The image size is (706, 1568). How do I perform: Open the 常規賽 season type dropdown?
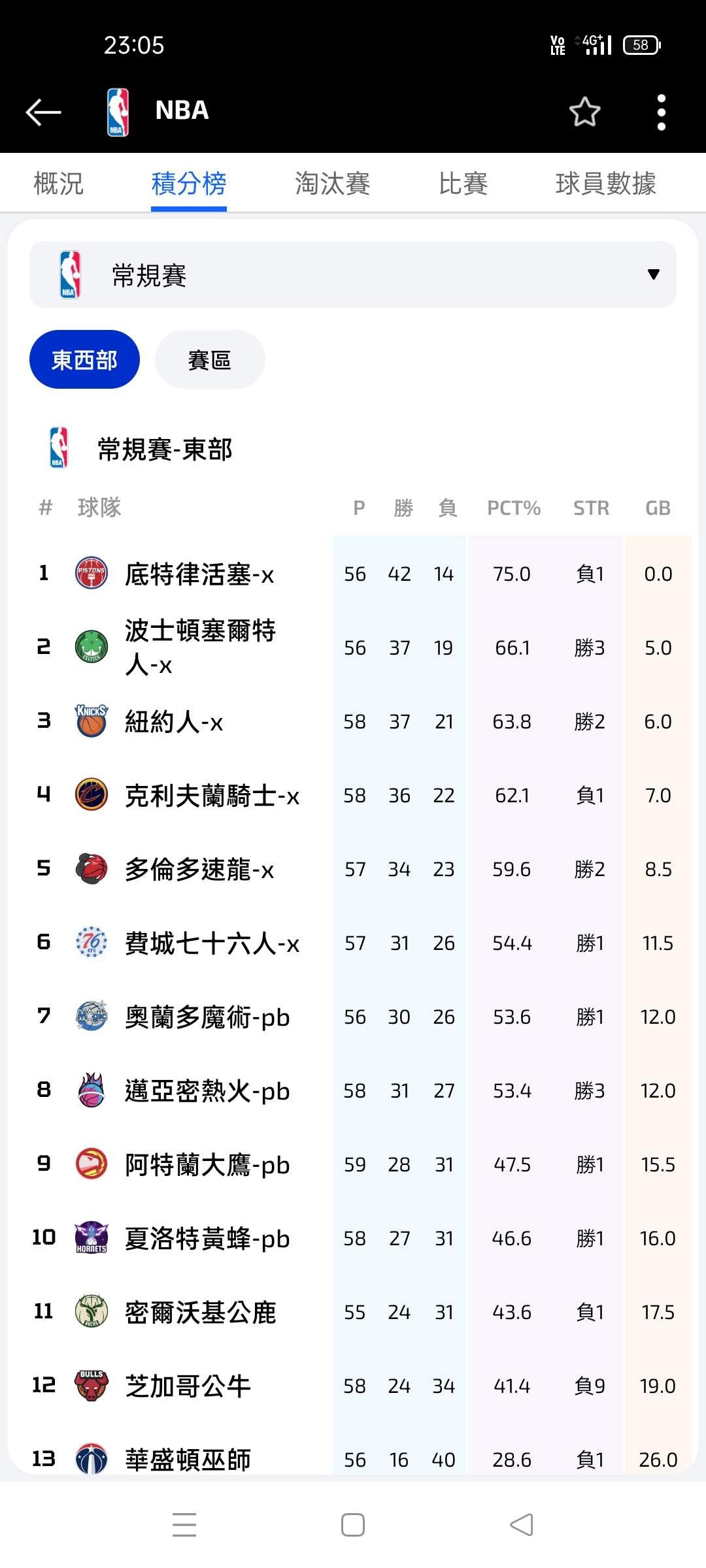coord(353,274)
